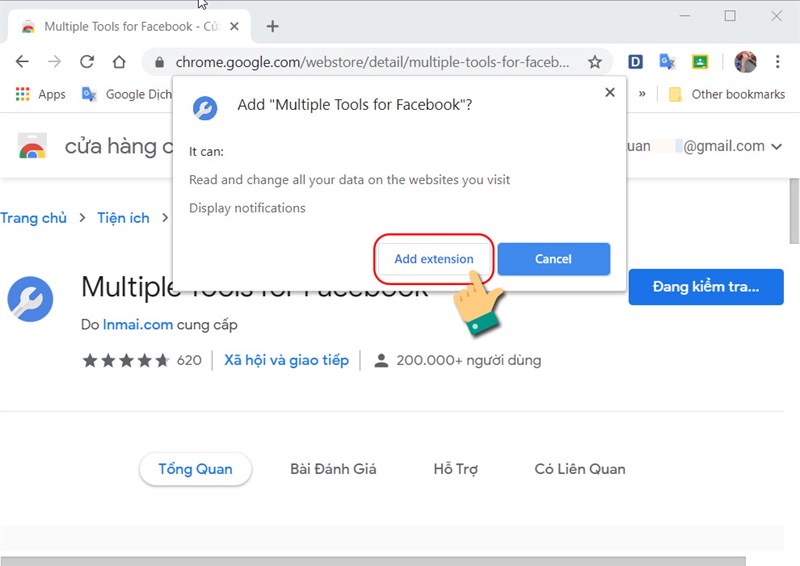
Task: Click the Chrome Web Store logo
Action: 32,146
